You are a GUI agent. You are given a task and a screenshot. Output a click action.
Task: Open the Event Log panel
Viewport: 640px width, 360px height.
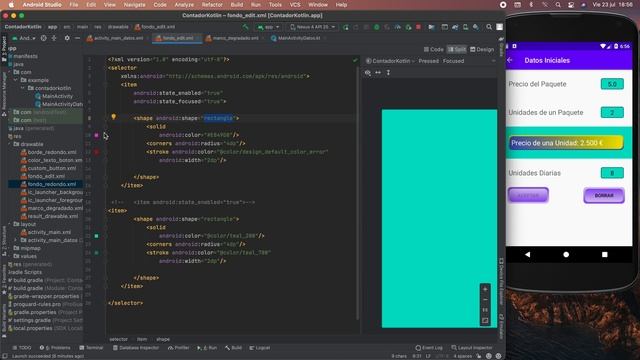click(x=429, y=348)
